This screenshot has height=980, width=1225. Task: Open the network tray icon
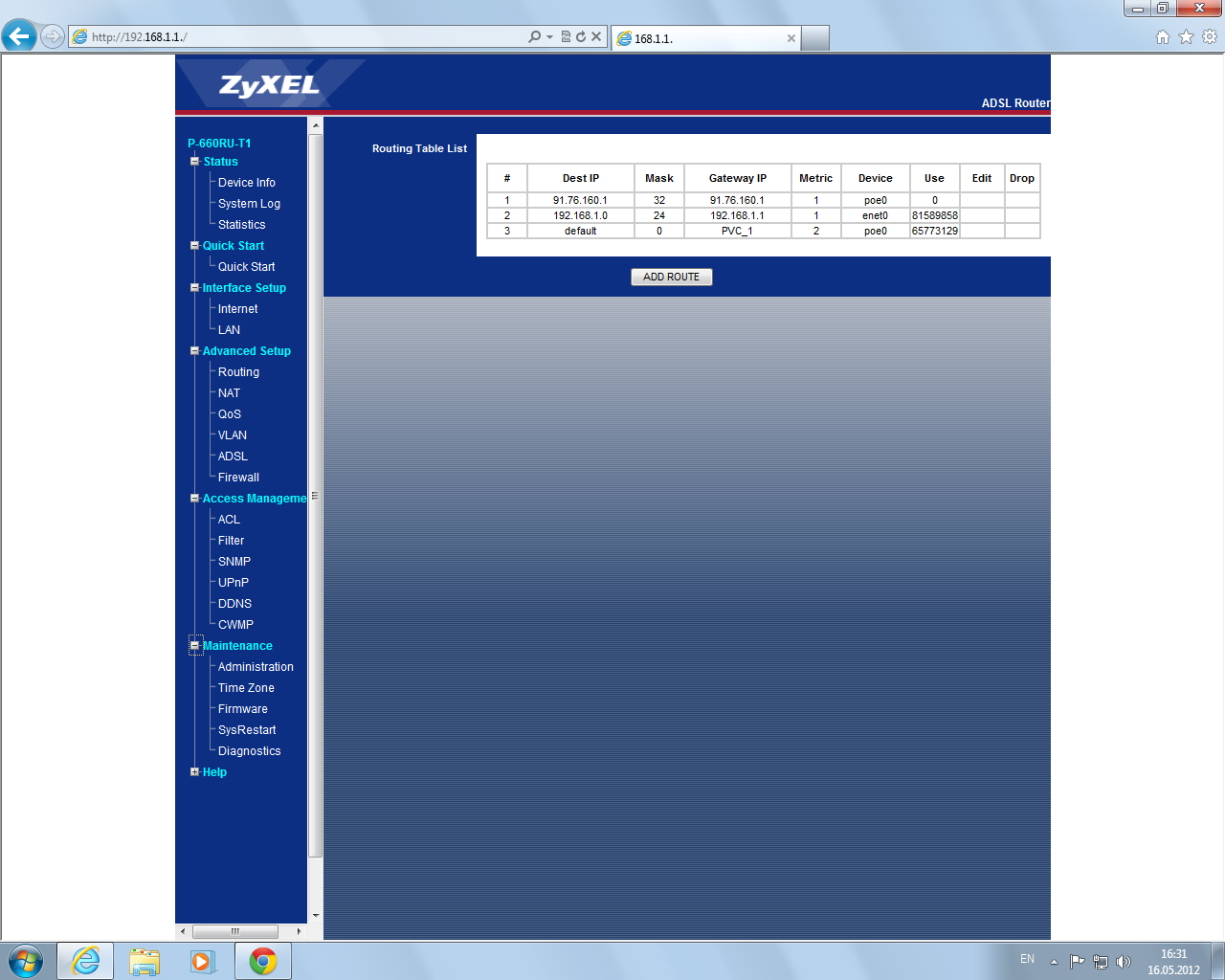point(1101,962)
